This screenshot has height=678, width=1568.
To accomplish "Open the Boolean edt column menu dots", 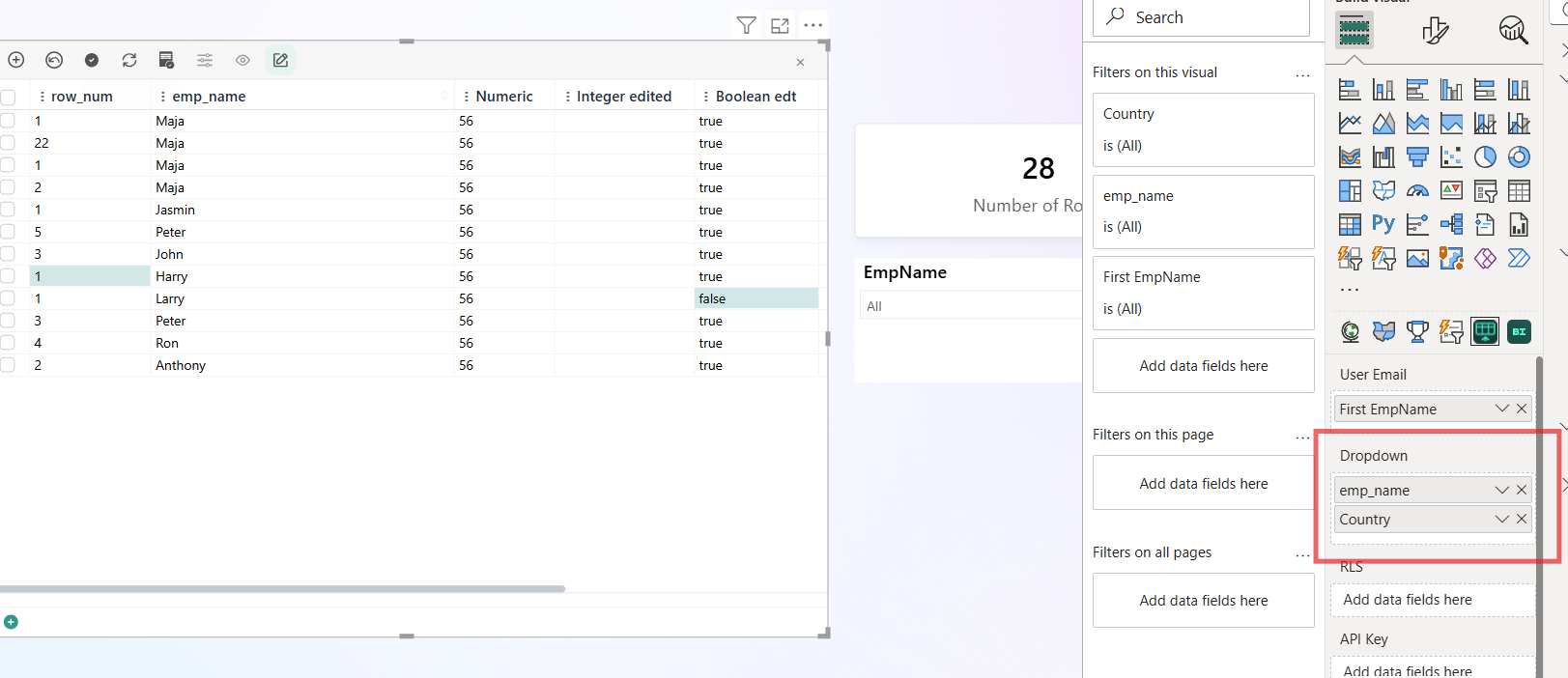I will coord(706,97).
